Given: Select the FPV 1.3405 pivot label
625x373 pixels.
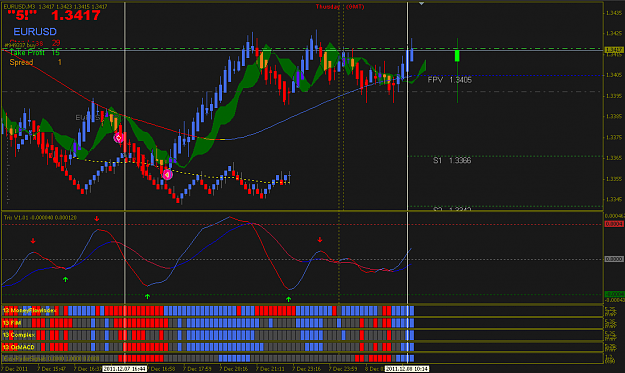Looking at the screenshot, I should 450,80.
